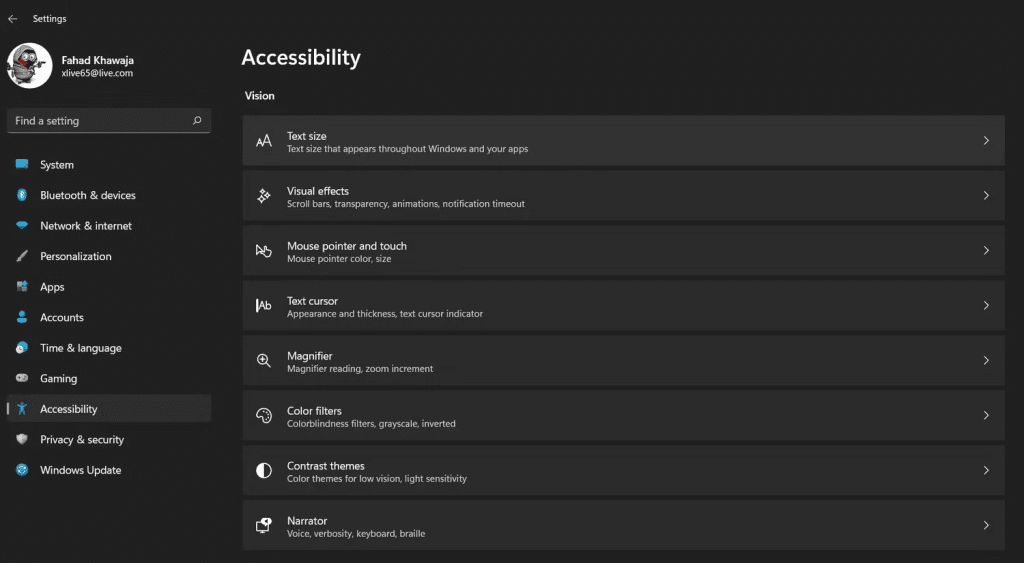Click the Visual effects sparkle icon
1024x563 pixels.
tap(264, 196)
